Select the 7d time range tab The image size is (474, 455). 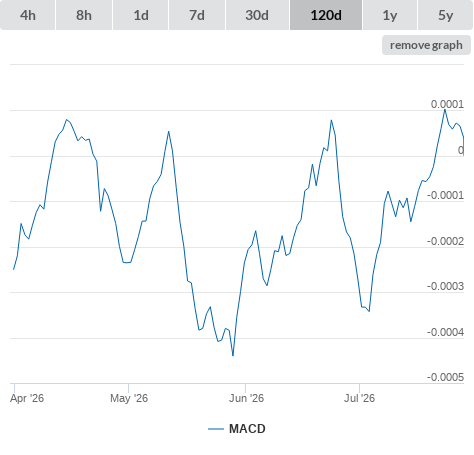coord(197,15)
